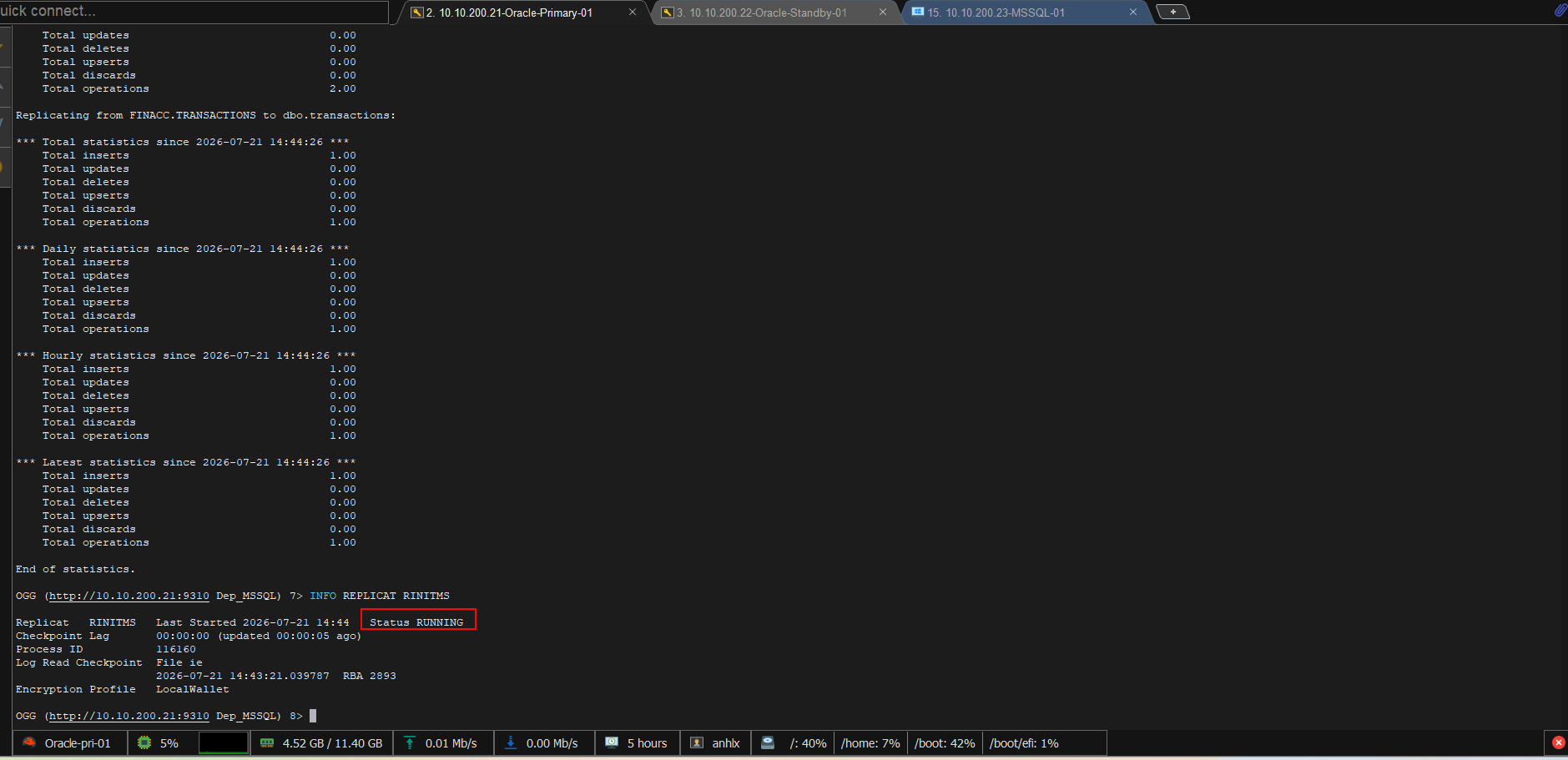Click the 'Status RUNNING' text in terminal
This screenshot has width=1568, height=760.
tap(416, 622)
